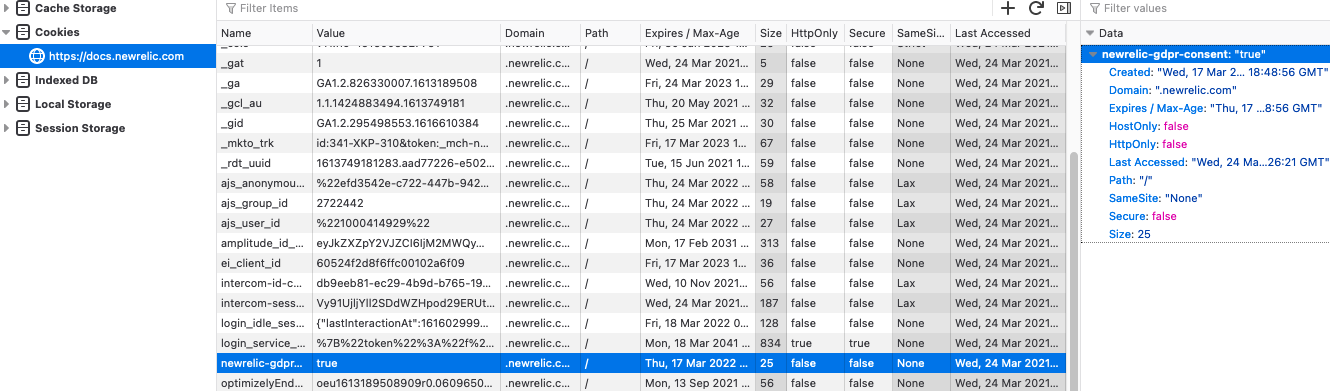Image resolution: width=1330 pixels, height=391 pixels.
Task: Select the Cache Storage label
Action: pyautogui.click(x=75, y=8)
